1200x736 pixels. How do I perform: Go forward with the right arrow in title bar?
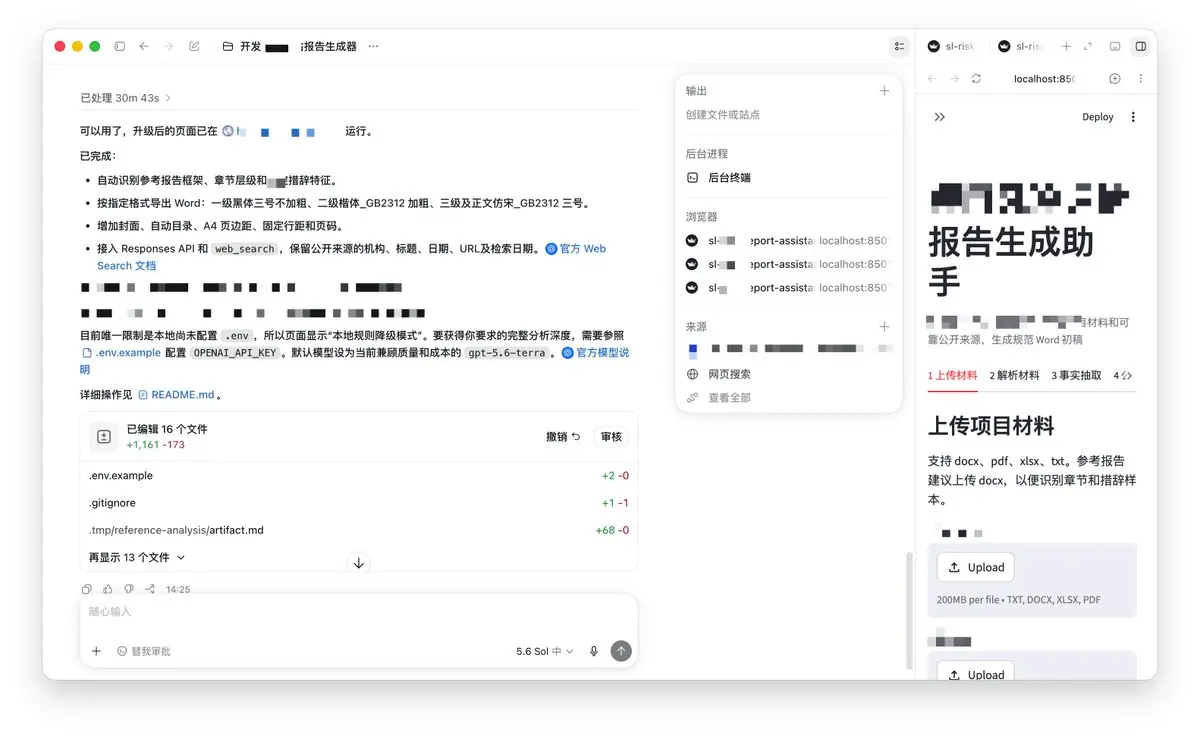click(169, 46)
